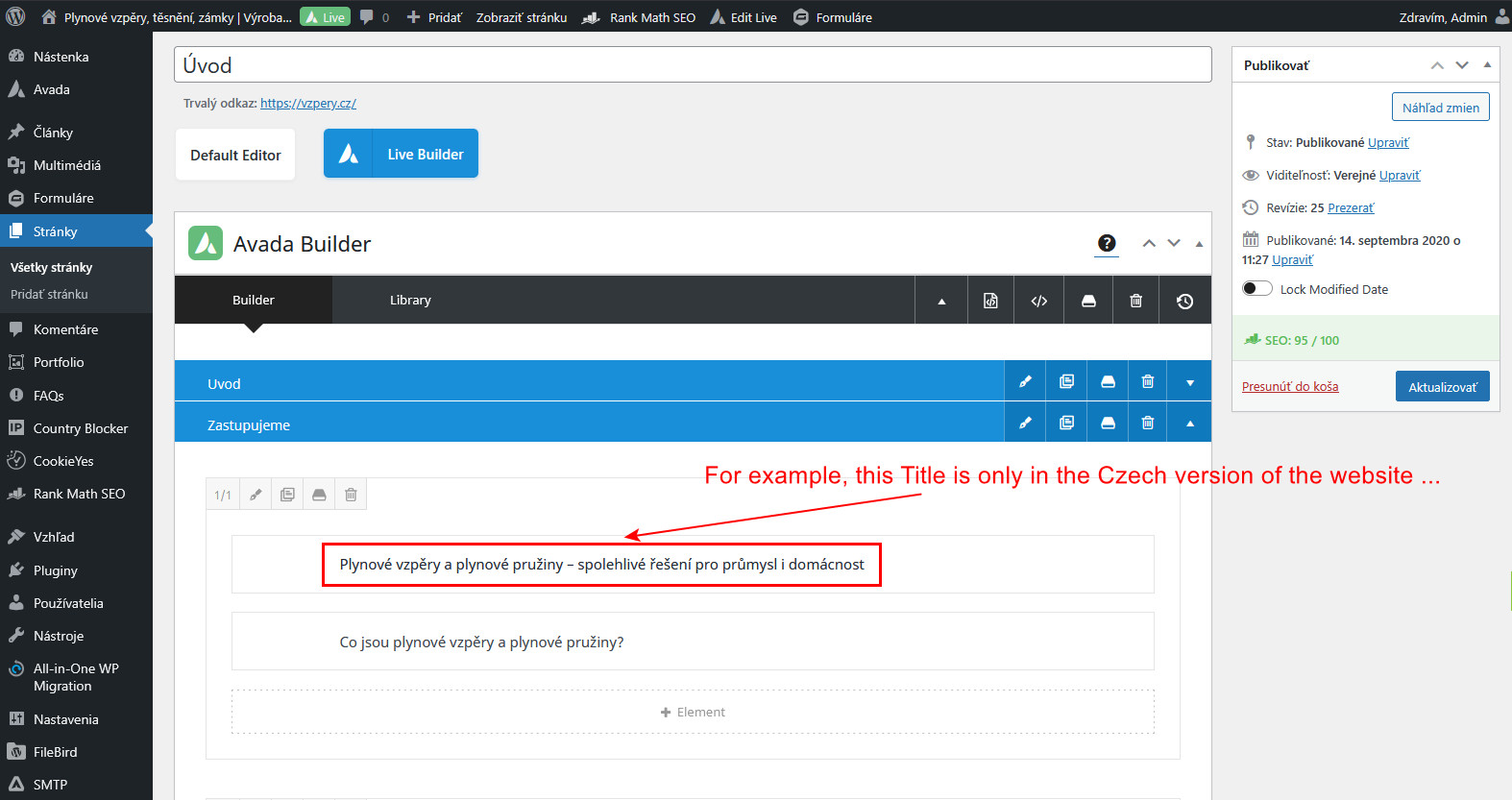Save the Úvod container to library

(x=1108, y=381)
